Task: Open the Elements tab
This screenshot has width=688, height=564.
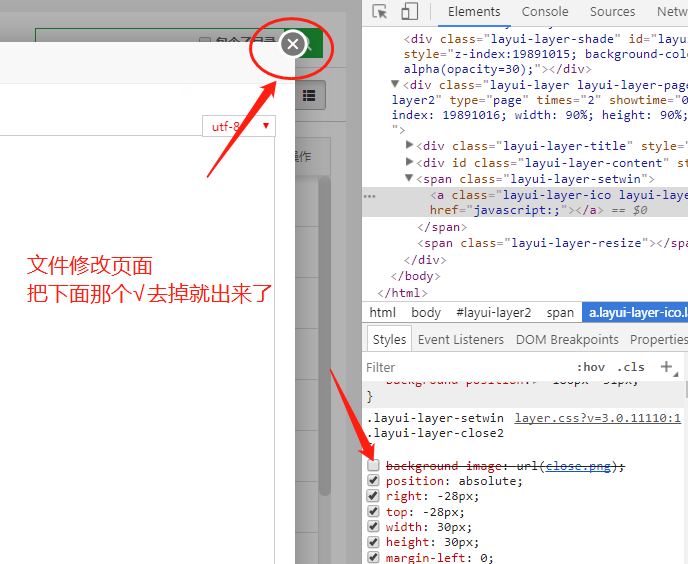Action: 474,12
